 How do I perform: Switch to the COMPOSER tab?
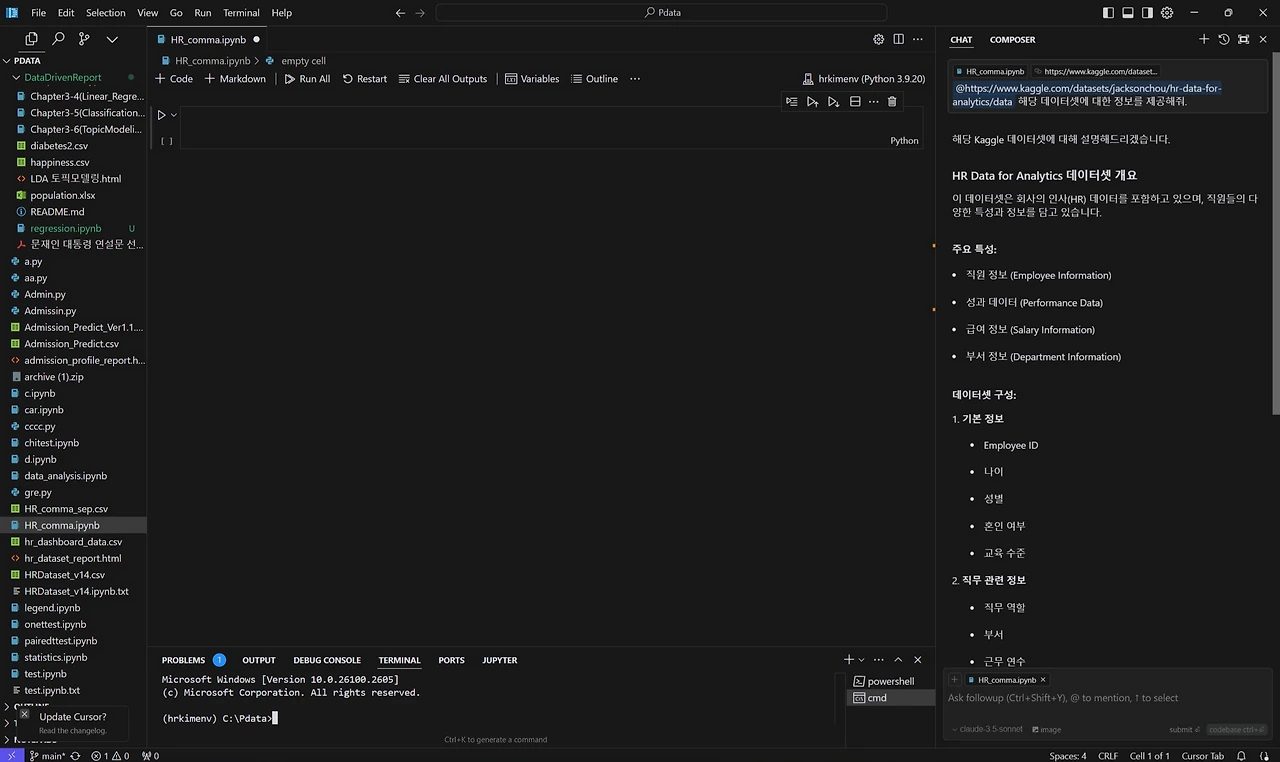(1012, 40)
